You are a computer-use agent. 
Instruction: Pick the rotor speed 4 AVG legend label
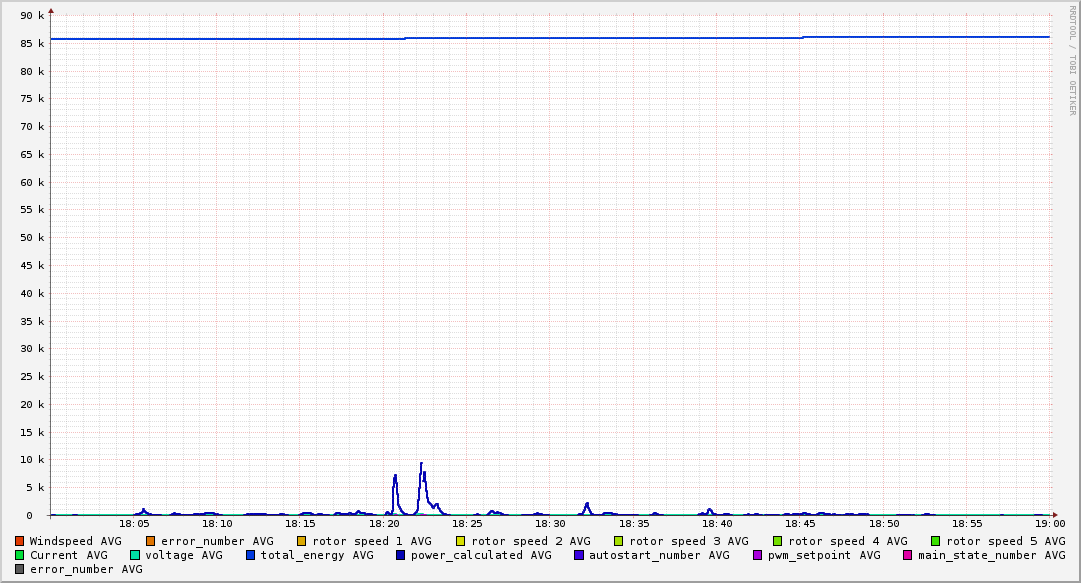pos(847,541)
